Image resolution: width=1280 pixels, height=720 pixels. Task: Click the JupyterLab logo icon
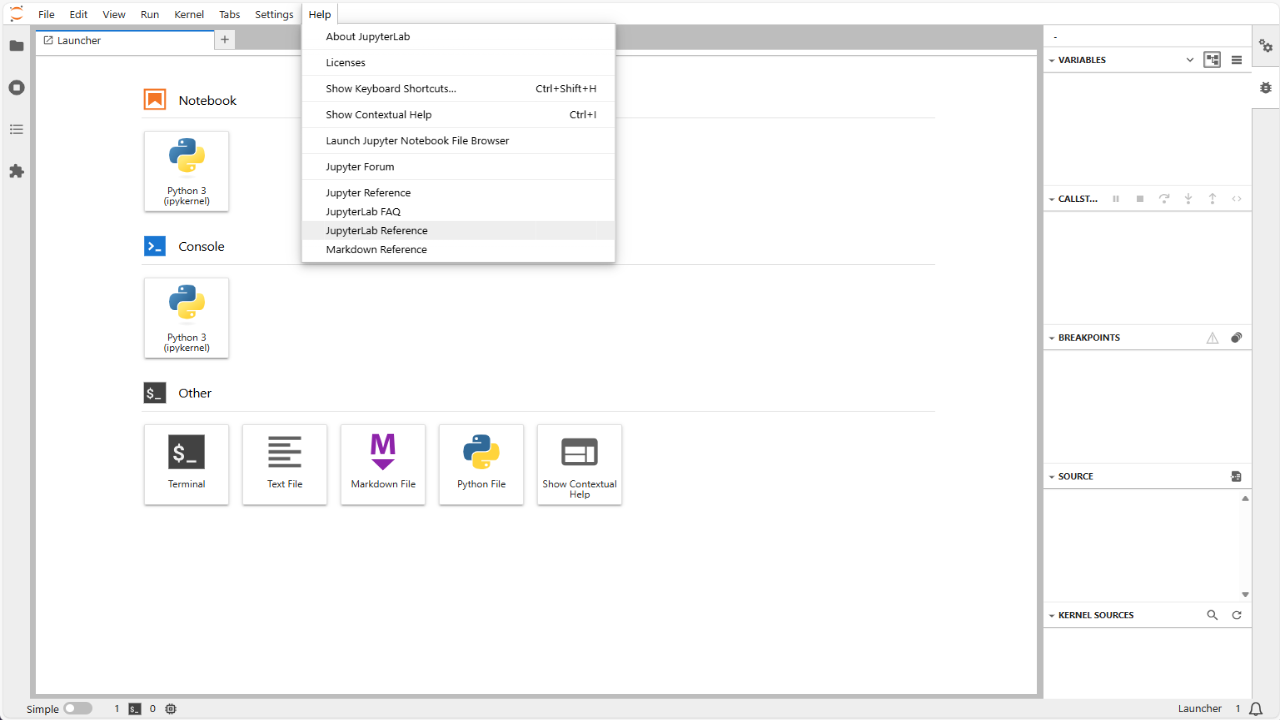click(x=16, y=14)
